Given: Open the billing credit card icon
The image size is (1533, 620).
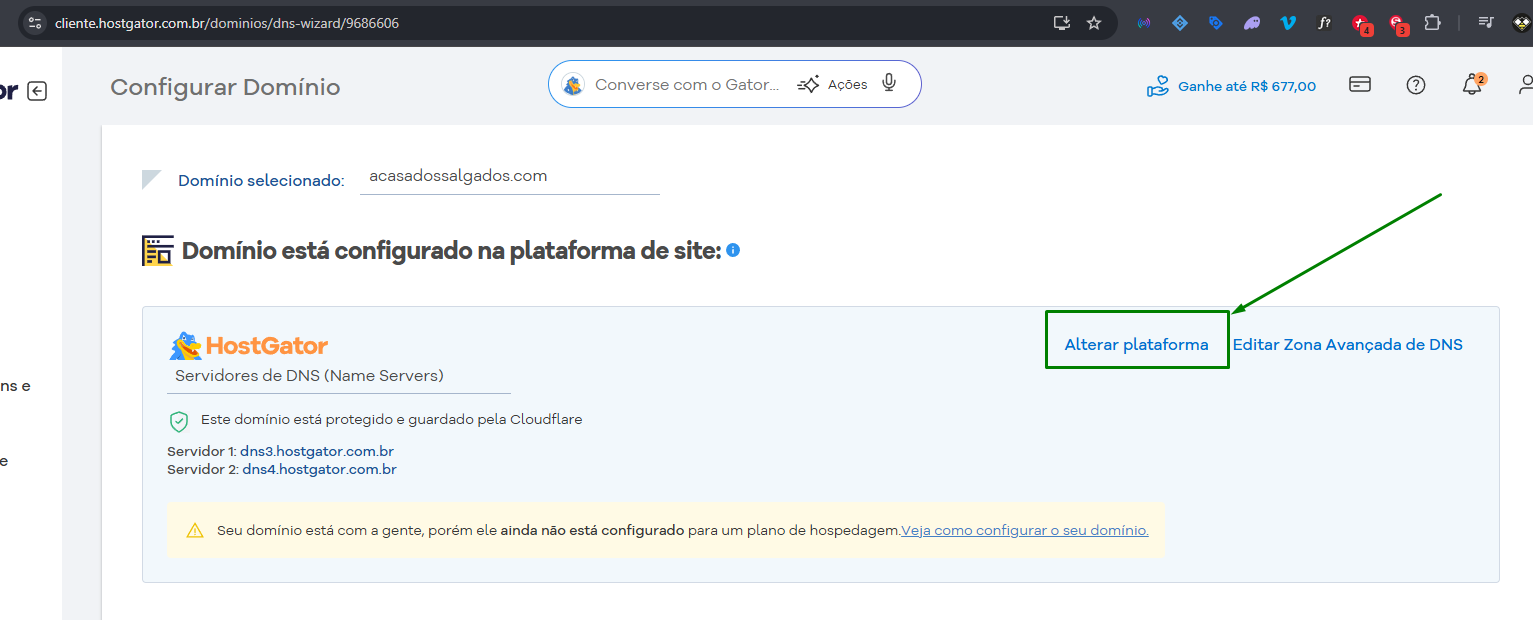Looking at the screenshot, I should coord(1360,85).
